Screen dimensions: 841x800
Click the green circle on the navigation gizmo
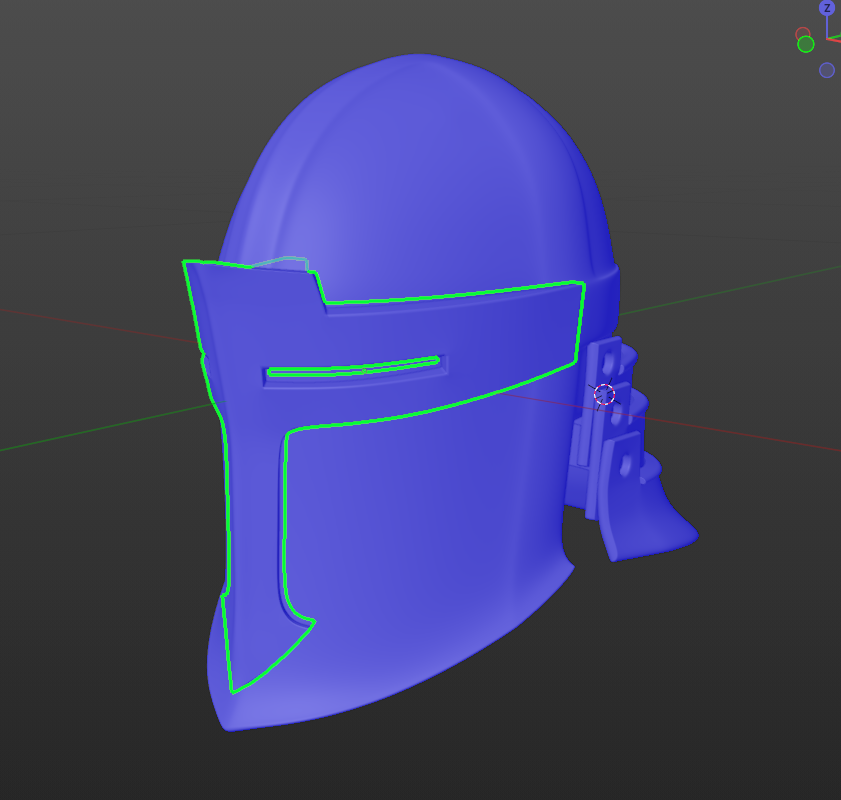pyautogui.click(x=806, y=44)
